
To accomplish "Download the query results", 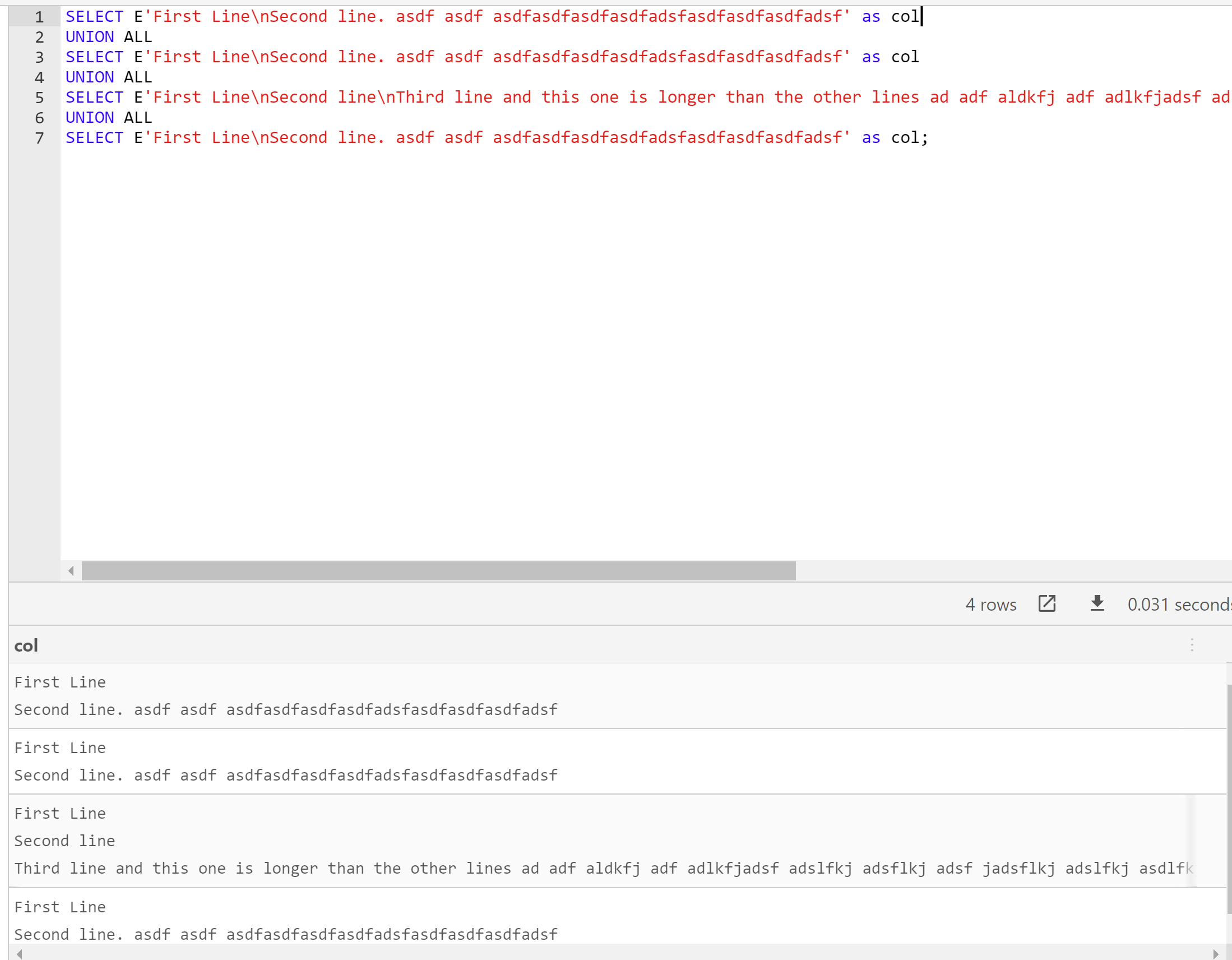I will (1096, 604).
